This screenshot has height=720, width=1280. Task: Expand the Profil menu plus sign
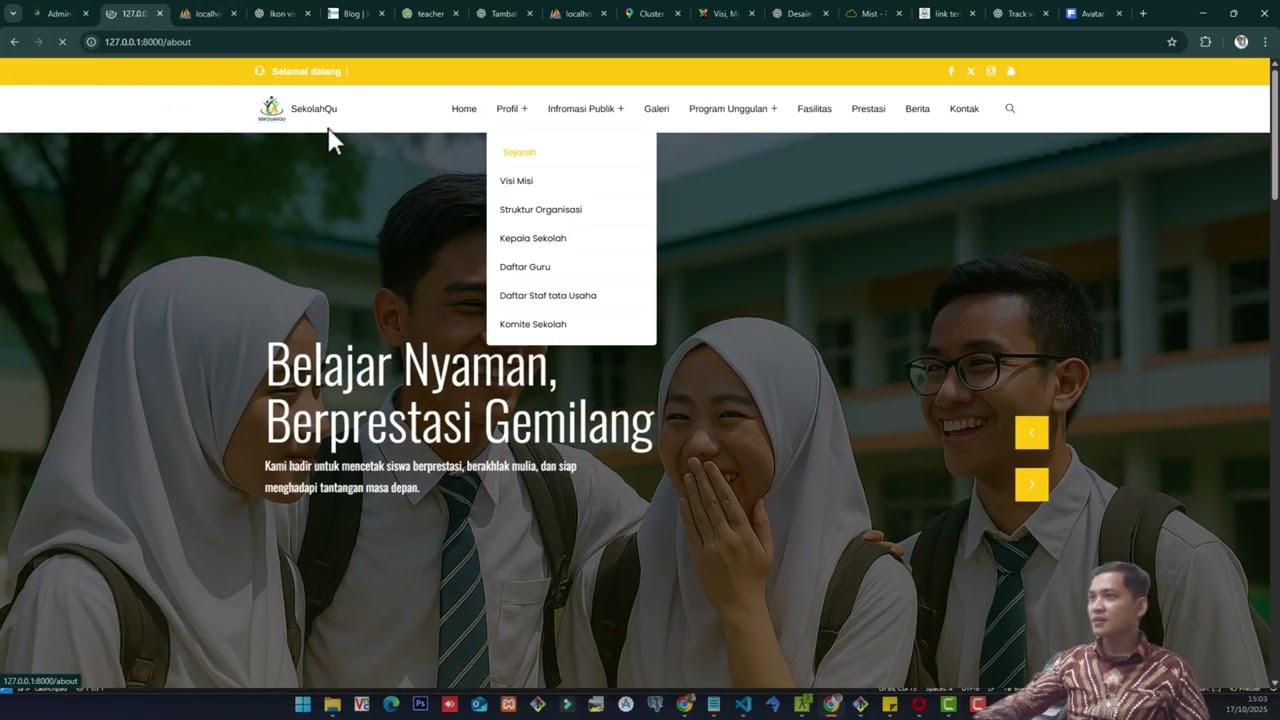tap(524, 109)
